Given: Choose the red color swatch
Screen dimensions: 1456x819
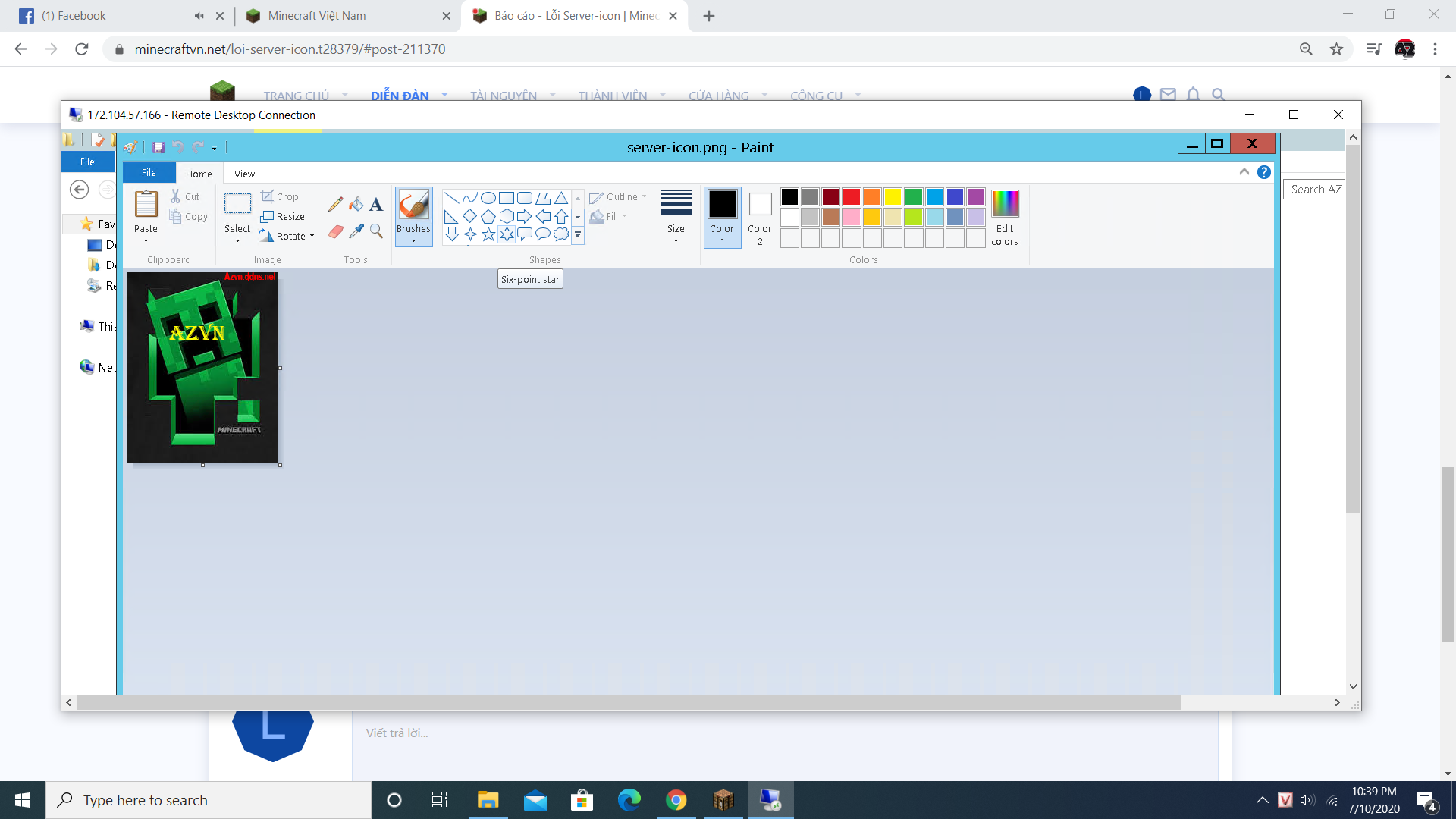Looking at the screenshot, I should pyautogui.click(x=852, y=197).
